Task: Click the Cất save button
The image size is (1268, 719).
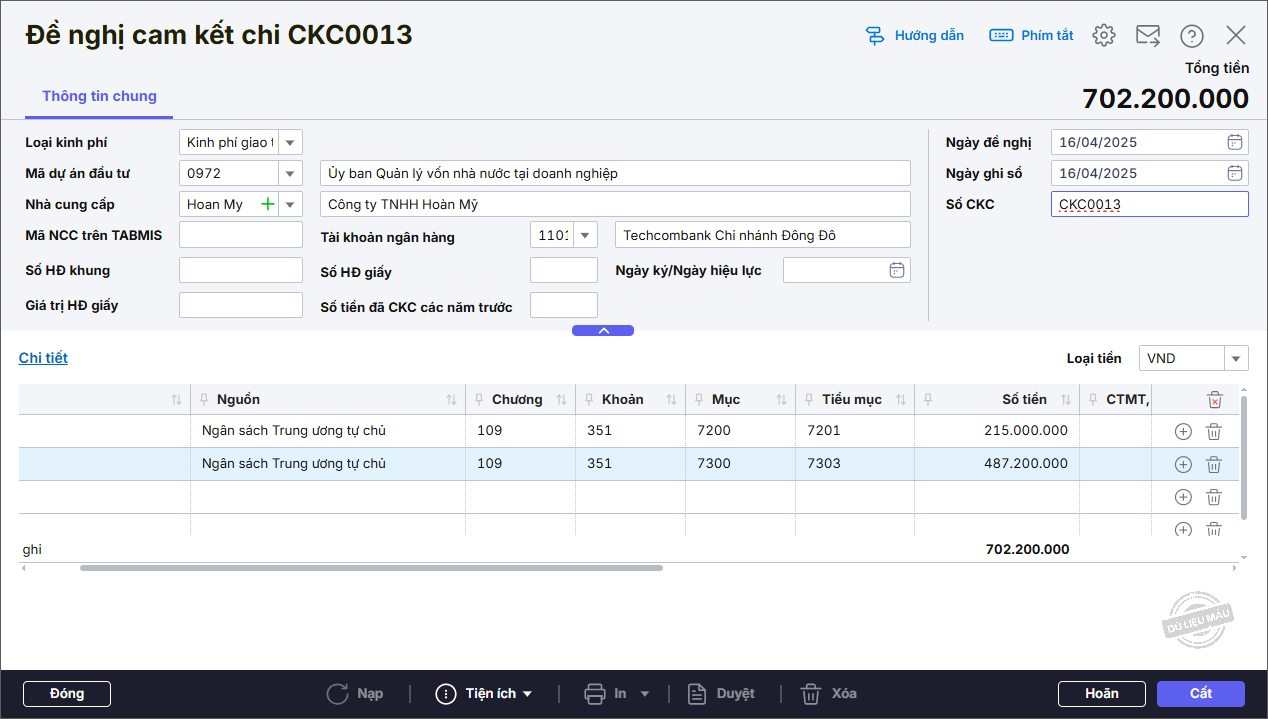Action: coord(1200,693)
